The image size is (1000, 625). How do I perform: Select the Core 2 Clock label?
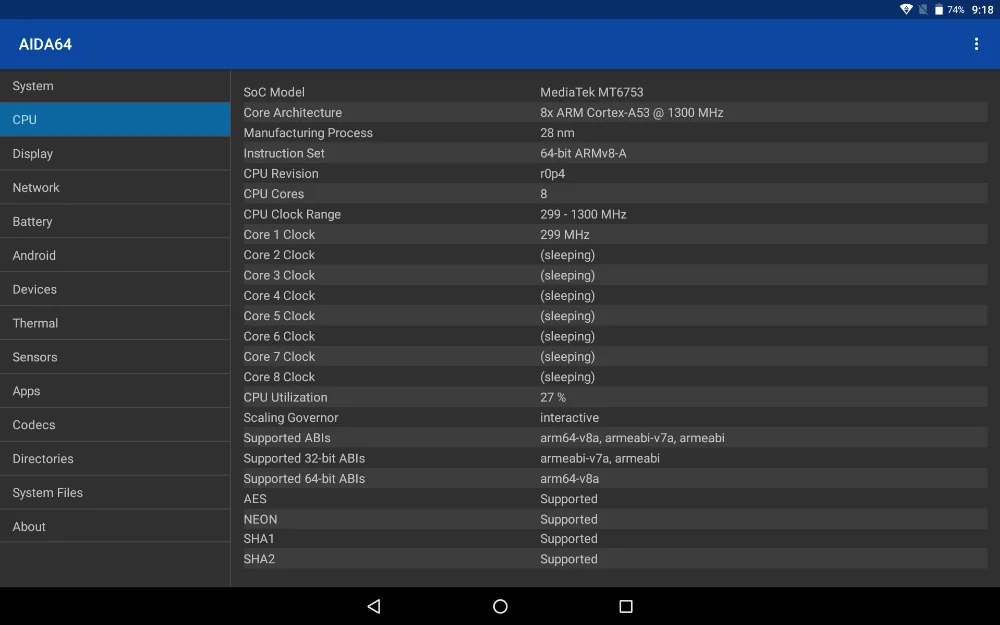click(279, 255)
